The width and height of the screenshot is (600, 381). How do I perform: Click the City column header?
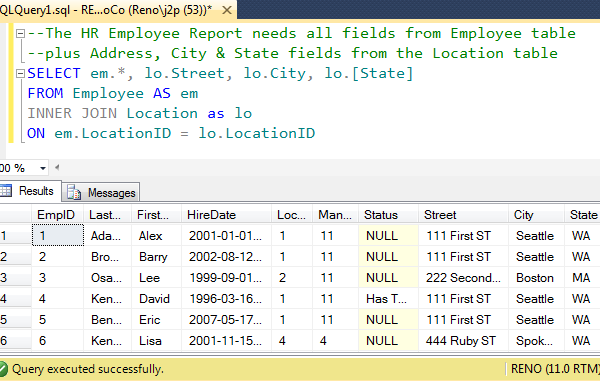(536, 215)
